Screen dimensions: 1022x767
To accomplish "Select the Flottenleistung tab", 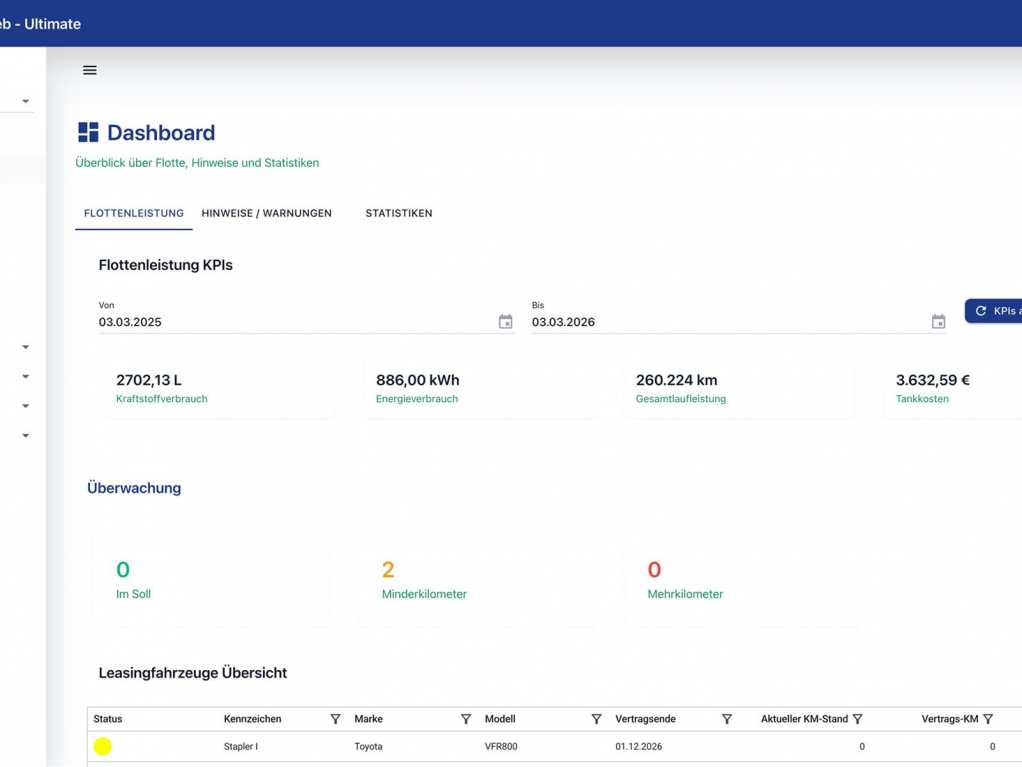I will tap(134, 213).
